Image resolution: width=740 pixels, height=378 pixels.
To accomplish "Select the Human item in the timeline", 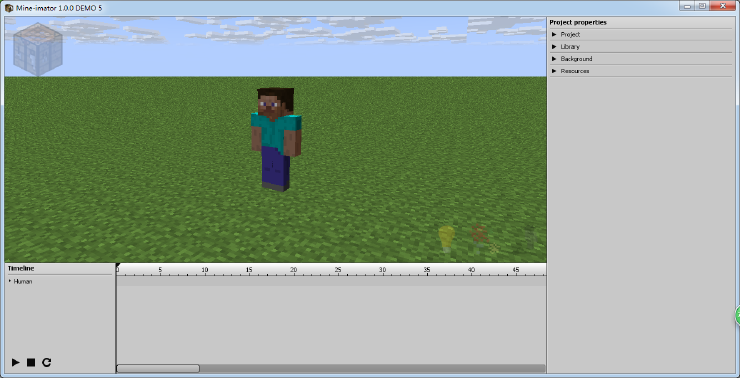I will 23,282.
